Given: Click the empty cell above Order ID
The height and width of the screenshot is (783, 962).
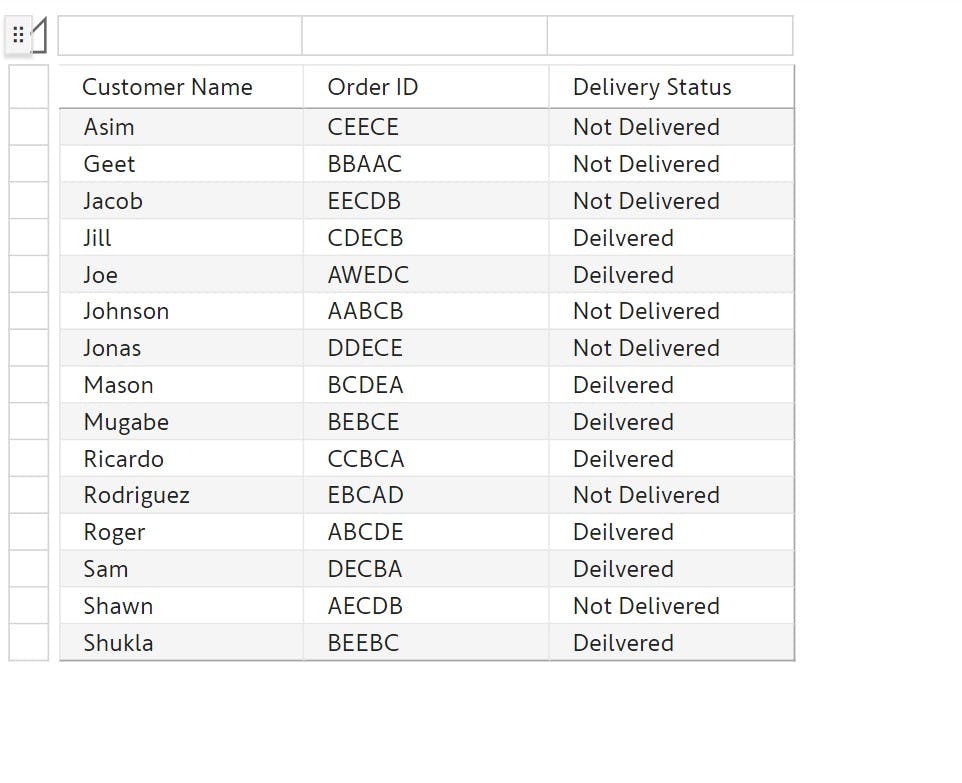Looking at the screenshot, I should click(425, 36).
